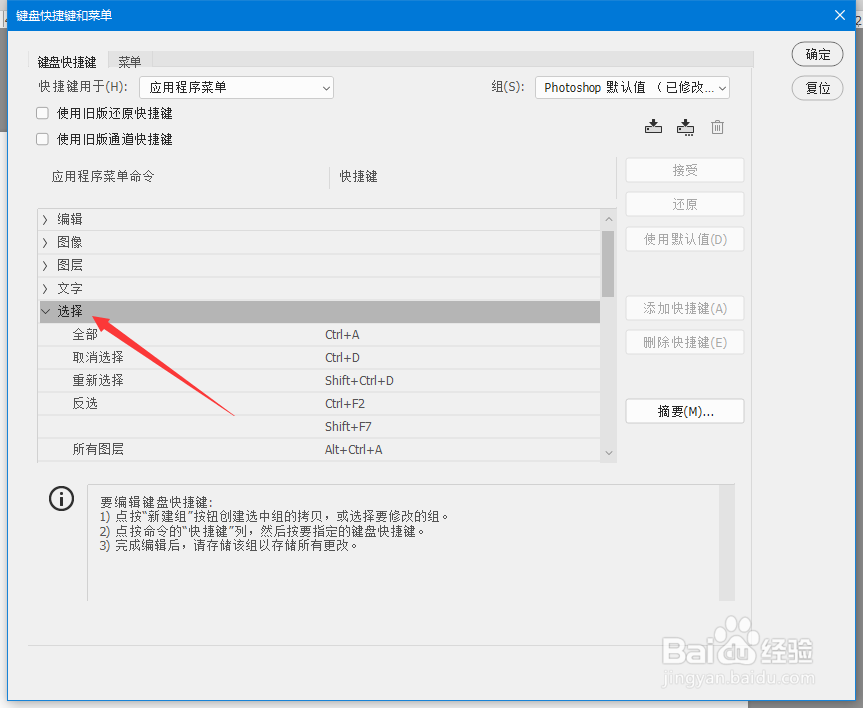The width and height of the screenshot is (863, 708).
Task: Create a new set based on current shortcuts
Action: (685, 127)
